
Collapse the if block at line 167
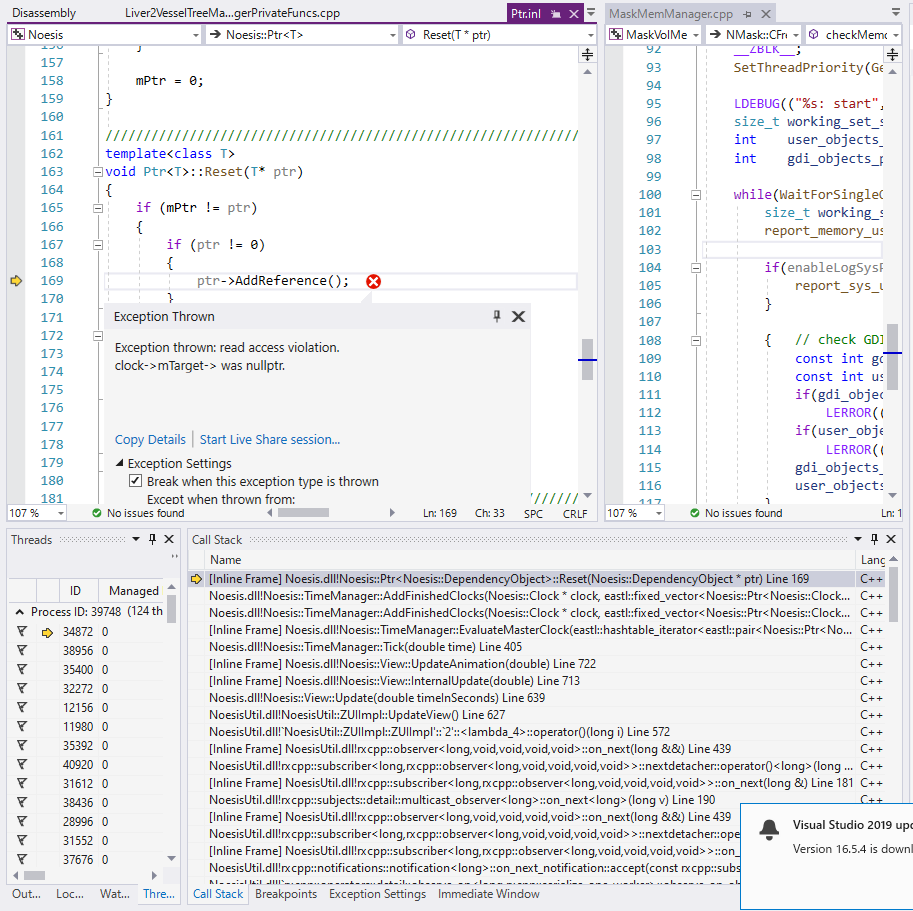pos(98,244)
